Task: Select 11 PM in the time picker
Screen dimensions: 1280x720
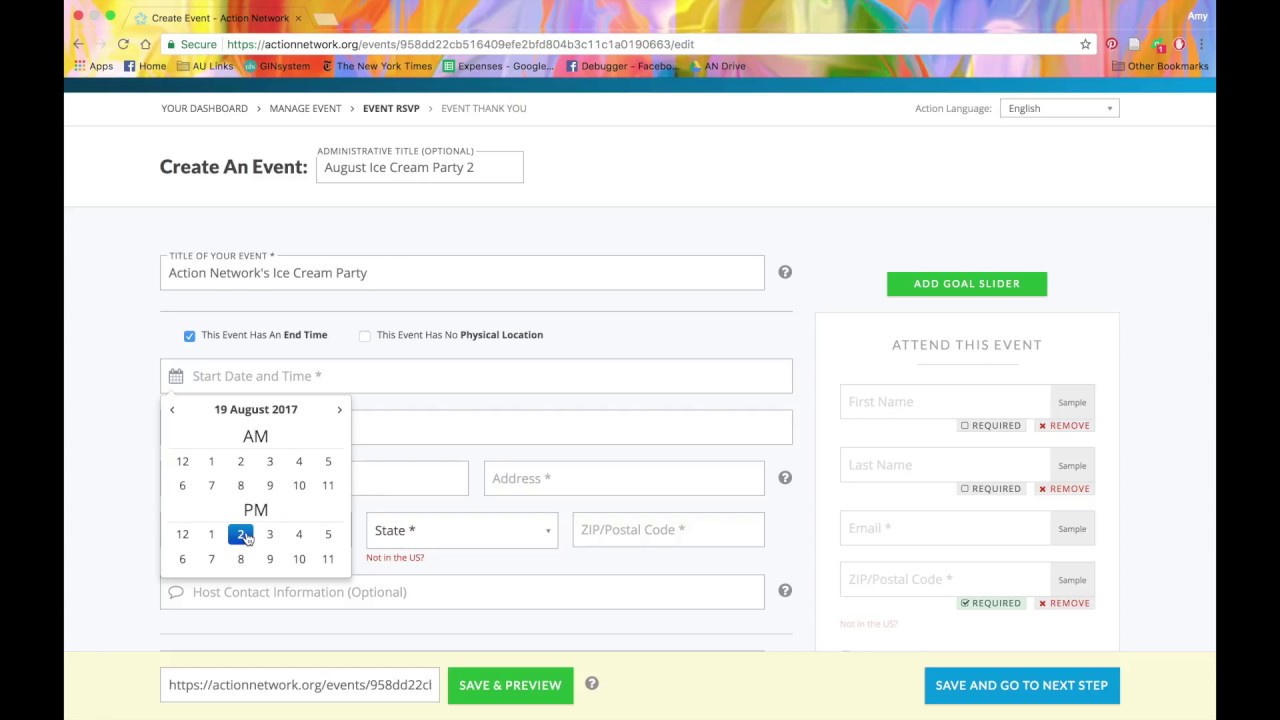Action: (328, 559)
